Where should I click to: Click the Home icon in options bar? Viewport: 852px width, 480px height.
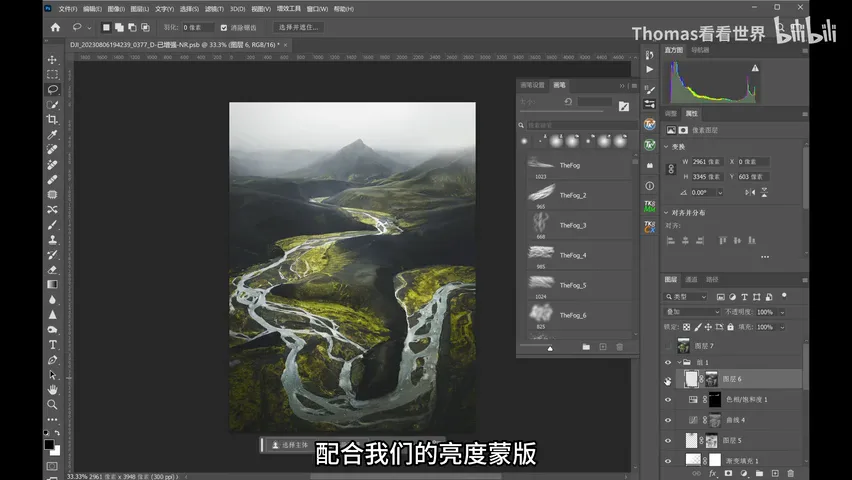point(55,27)
